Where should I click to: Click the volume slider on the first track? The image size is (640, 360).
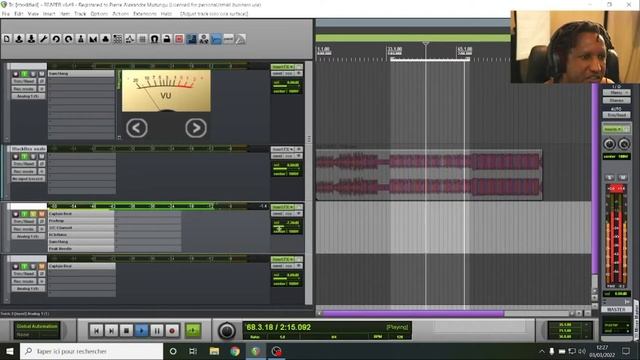click(x=286, y=86)
